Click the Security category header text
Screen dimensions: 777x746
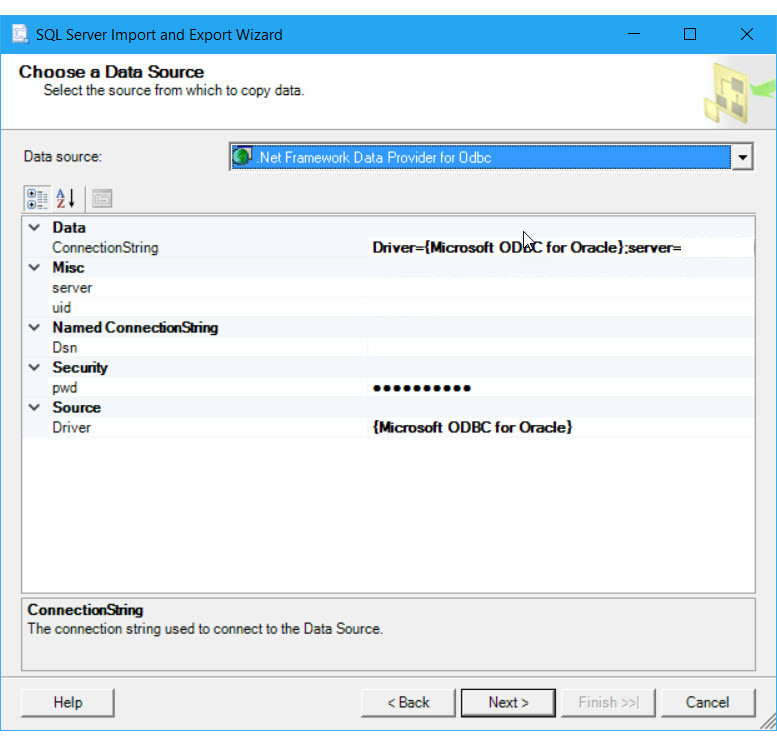(80, 367)
